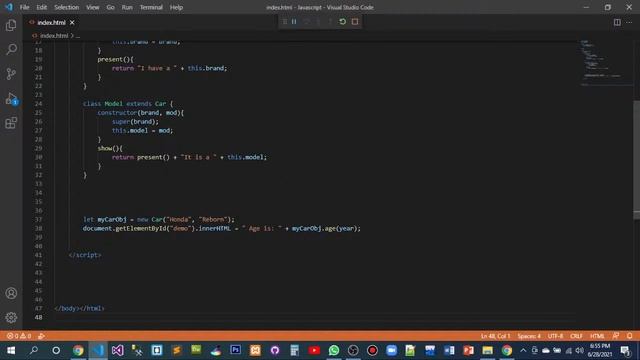Open the Selection menu

67,7
